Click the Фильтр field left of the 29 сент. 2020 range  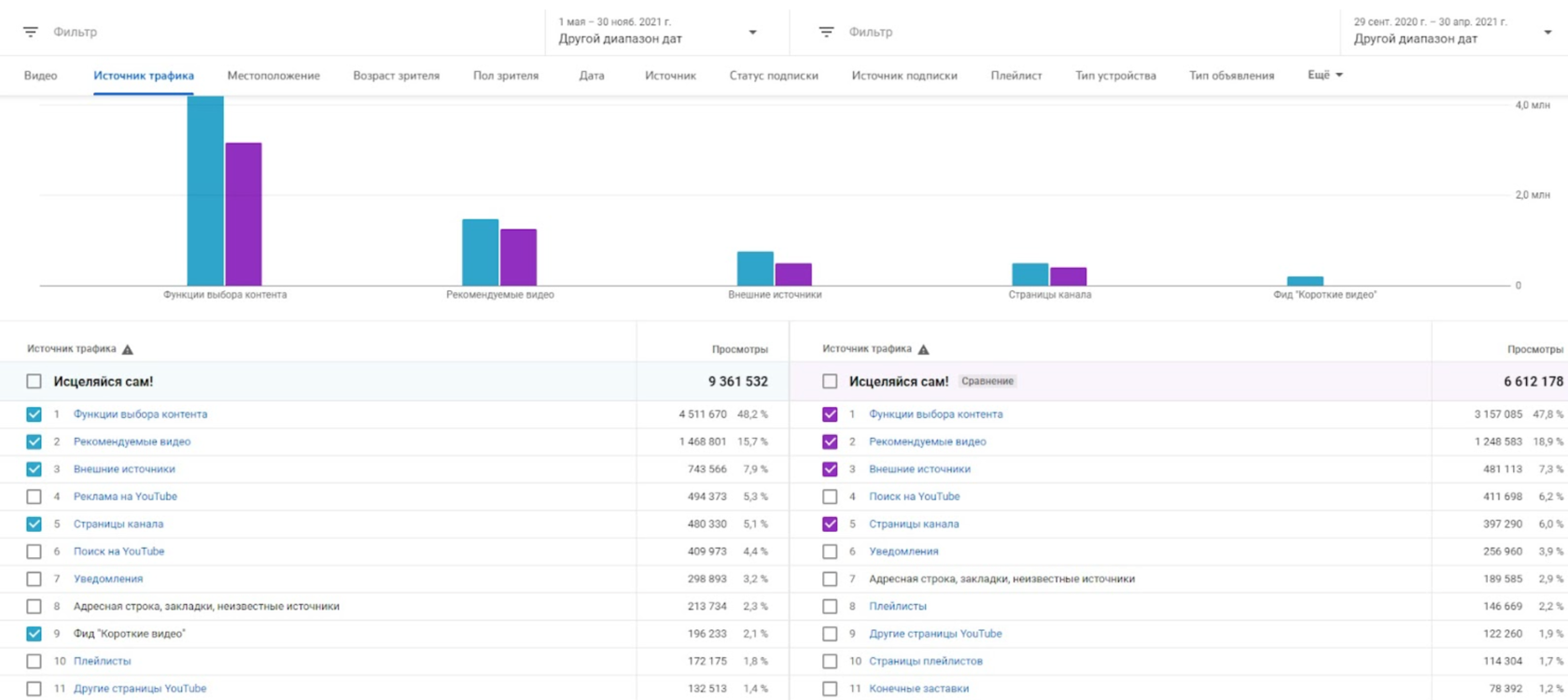(x=871, y=32)
